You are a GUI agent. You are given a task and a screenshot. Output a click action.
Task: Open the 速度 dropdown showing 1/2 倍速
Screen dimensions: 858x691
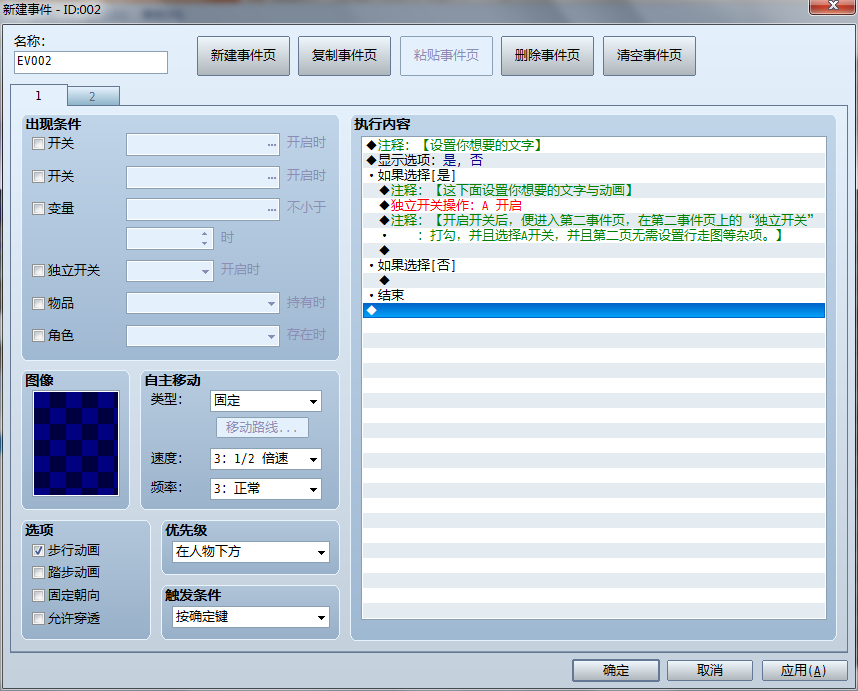pyautogui.click(x=265, y=459)
